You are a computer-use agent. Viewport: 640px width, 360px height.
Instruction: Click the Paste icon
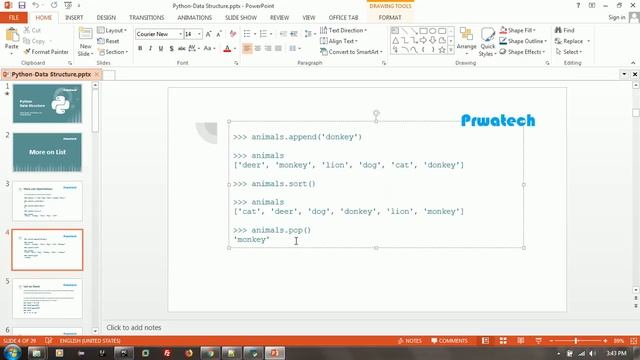[12, 36]
